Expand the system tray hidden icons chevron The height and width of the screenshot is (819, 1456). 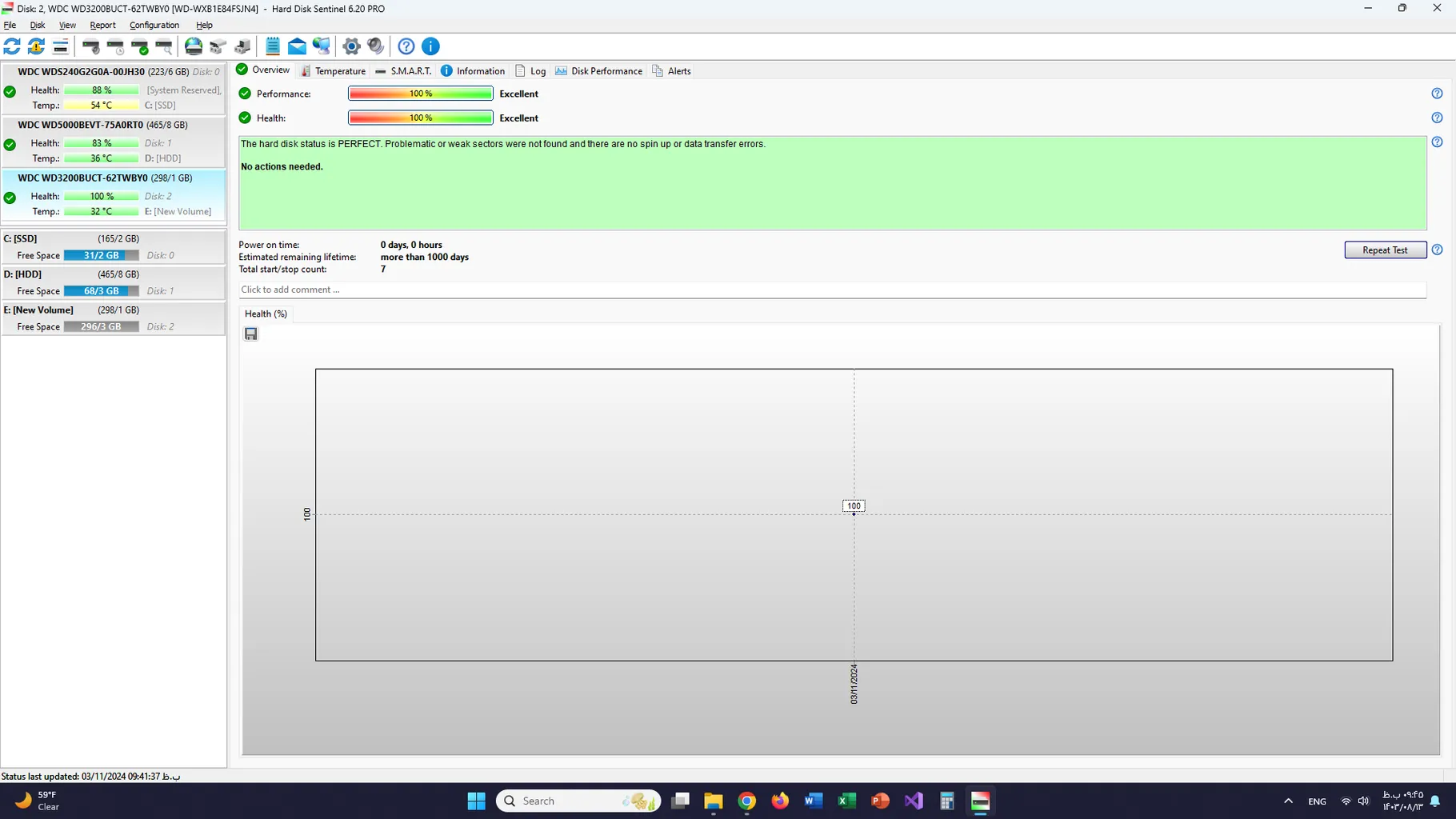pos(1288,801)
